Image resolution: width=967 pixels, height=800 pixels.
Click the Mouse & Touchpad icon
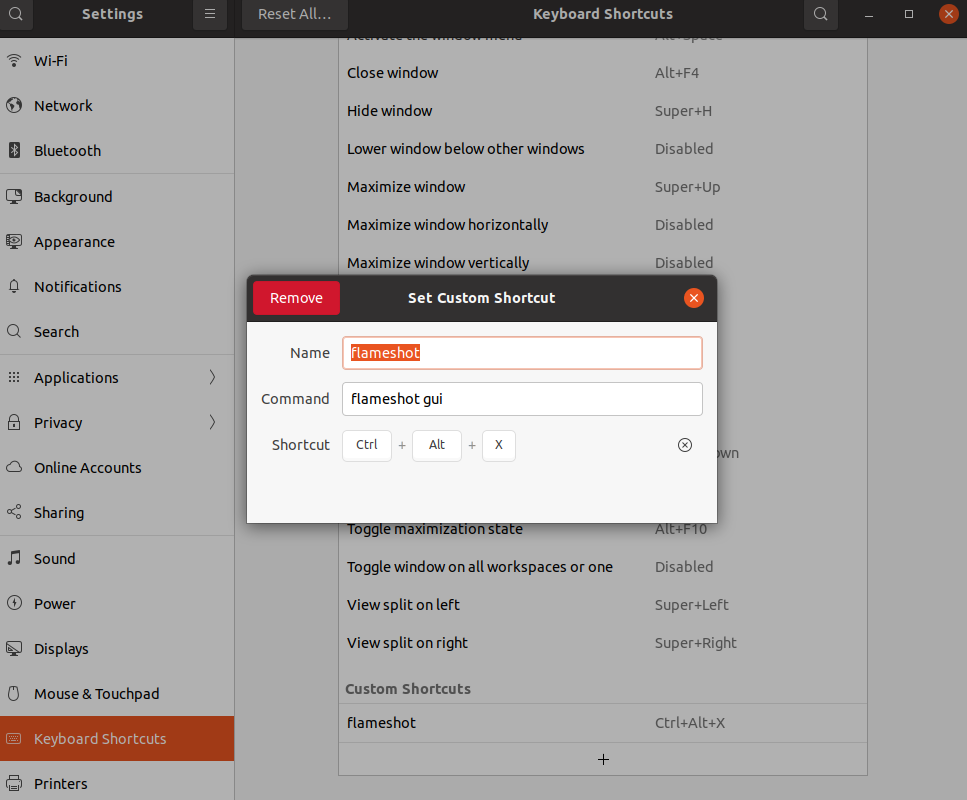point(14,694)
